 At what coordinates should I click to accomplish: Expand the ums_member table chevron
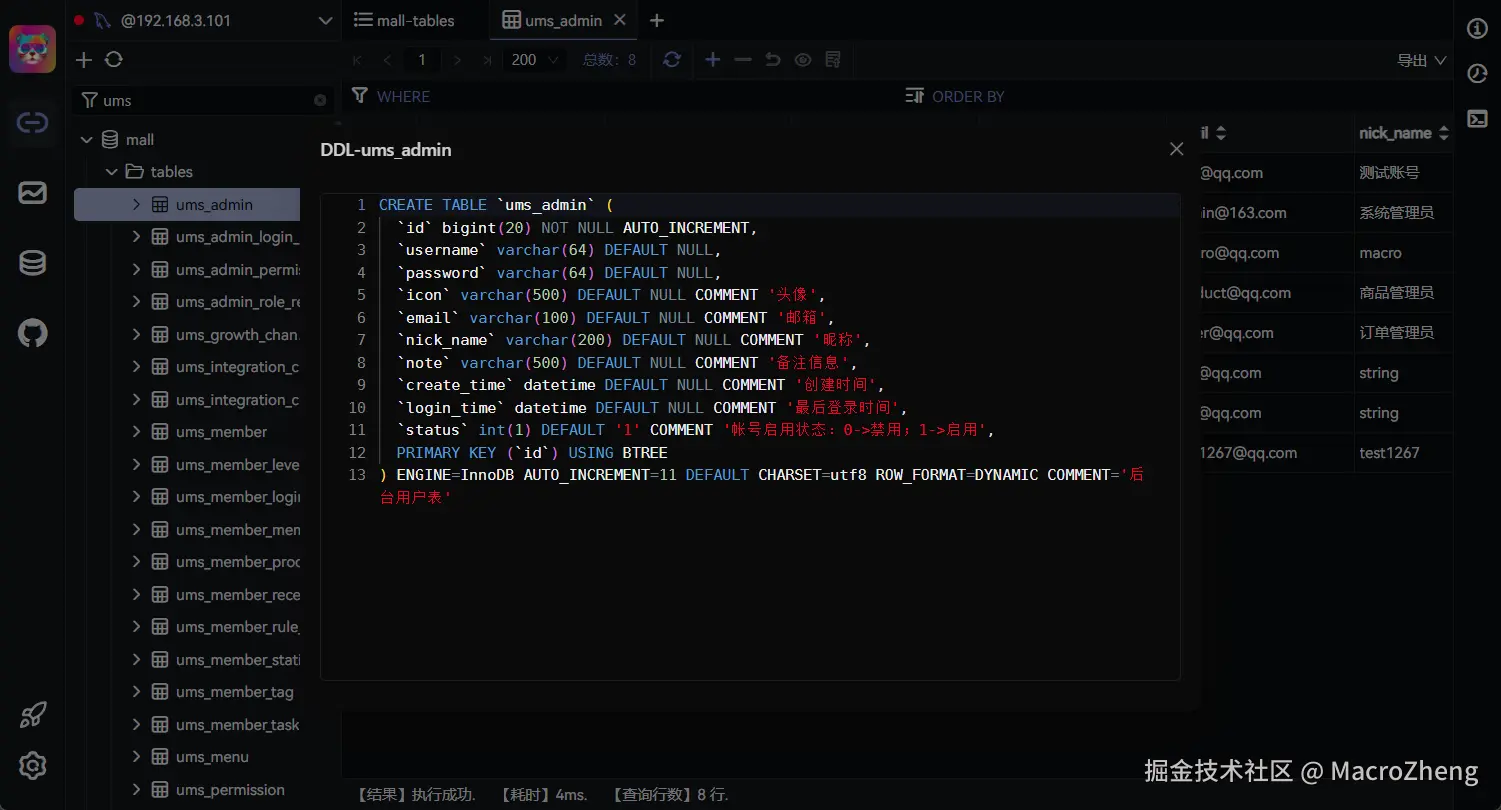point(137,432)
